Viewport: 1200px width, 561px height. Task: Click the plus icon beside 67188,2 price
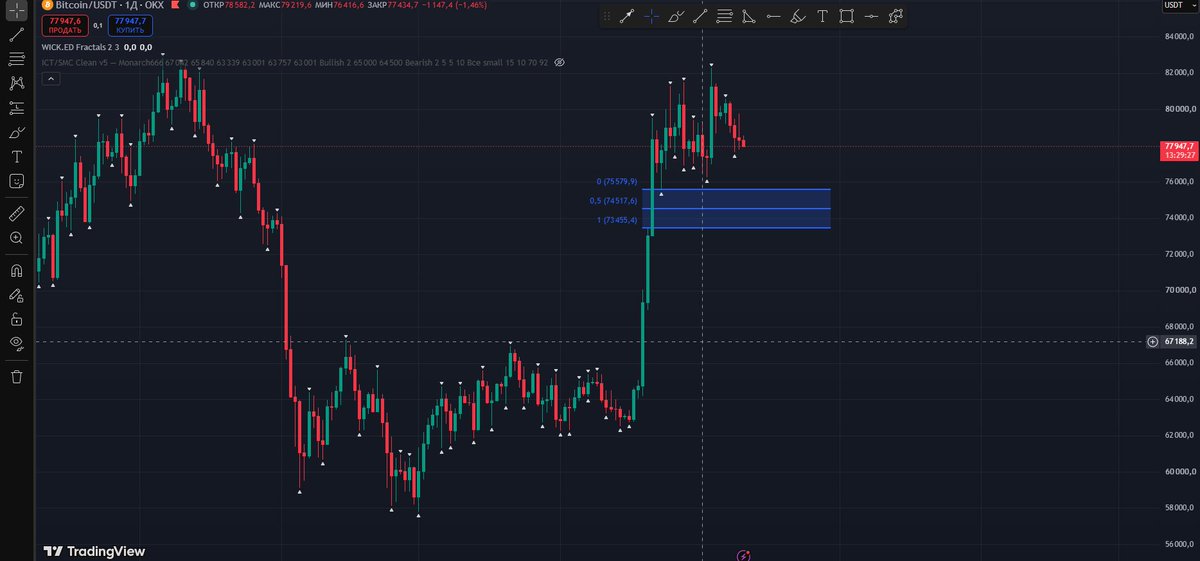pyautogui.click(x=1152, y=341)
